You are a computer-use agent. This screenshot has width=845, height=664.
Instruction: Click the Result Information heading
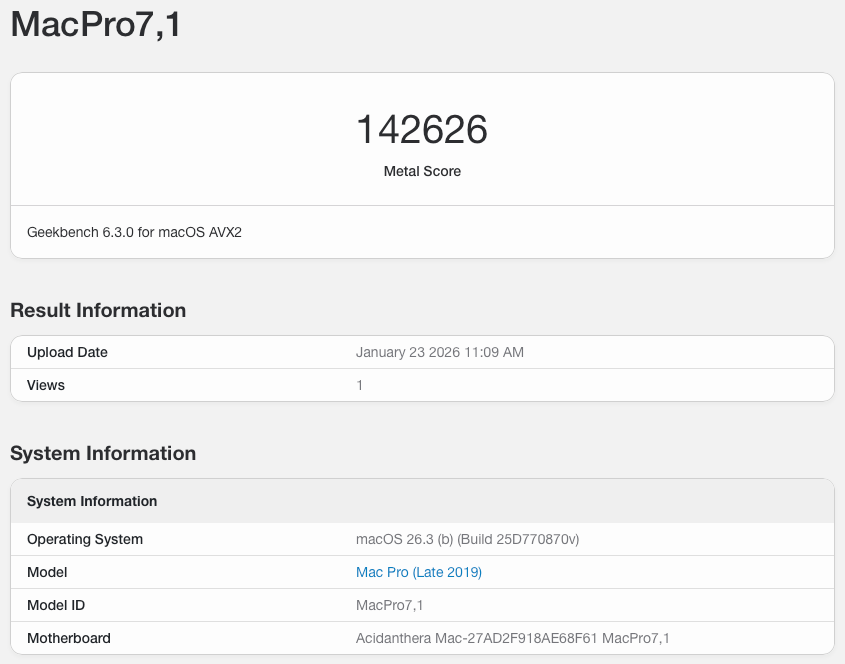(x=98, y=310)
